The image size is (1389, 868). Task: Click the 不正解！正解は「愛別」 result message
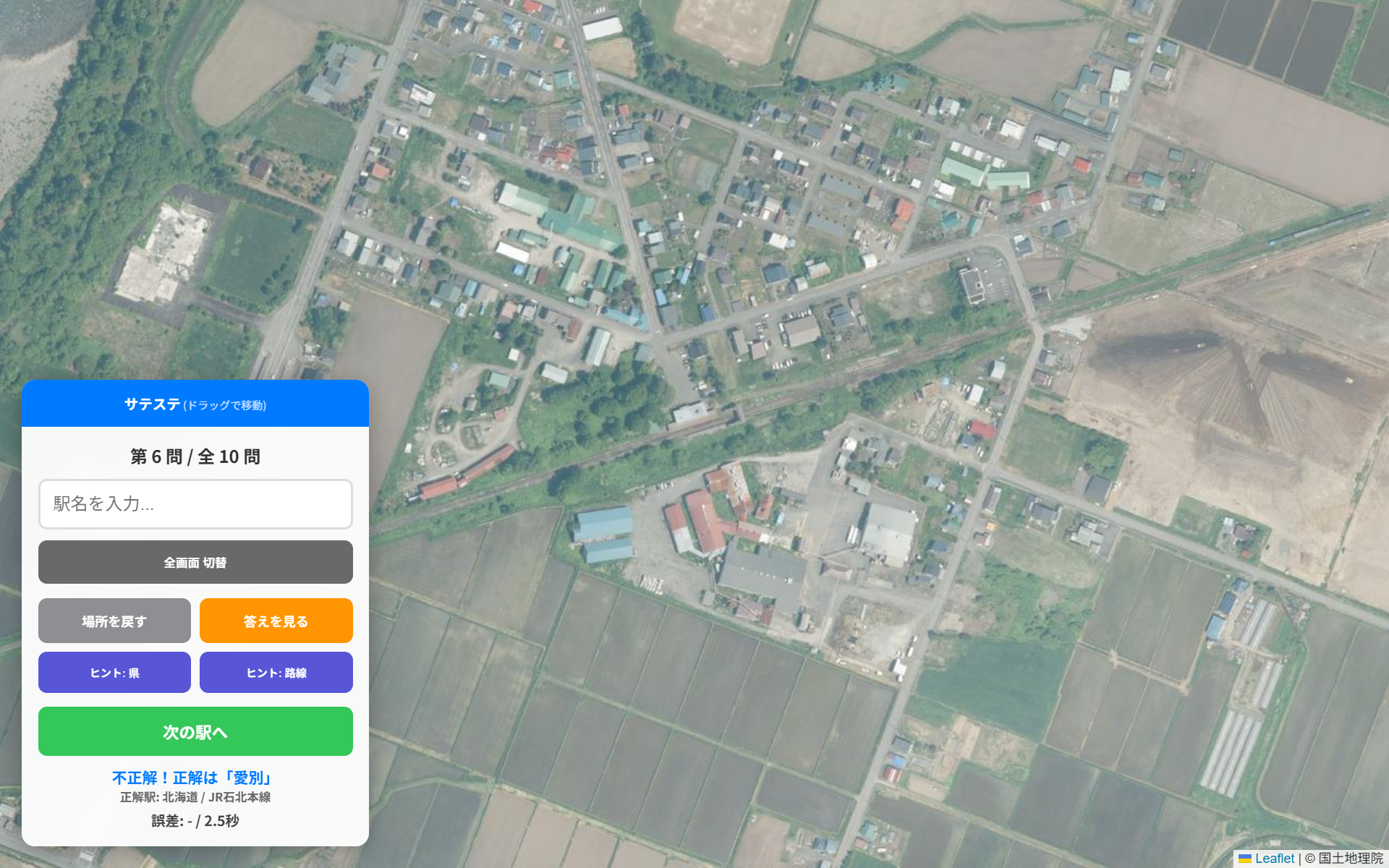[x=192, y=778]
